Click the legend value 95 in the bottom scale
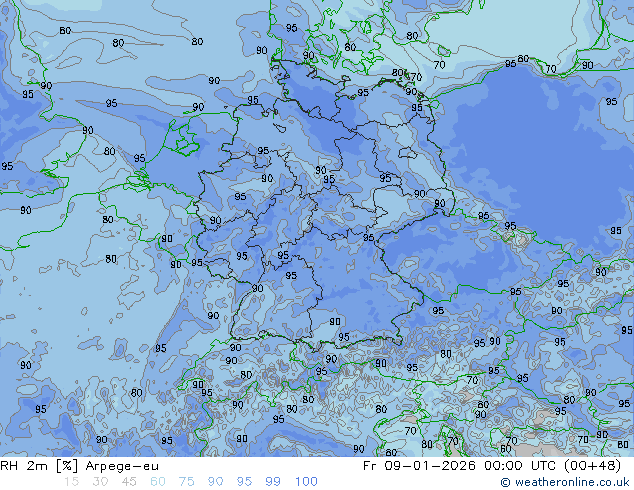 coord(244,482)
